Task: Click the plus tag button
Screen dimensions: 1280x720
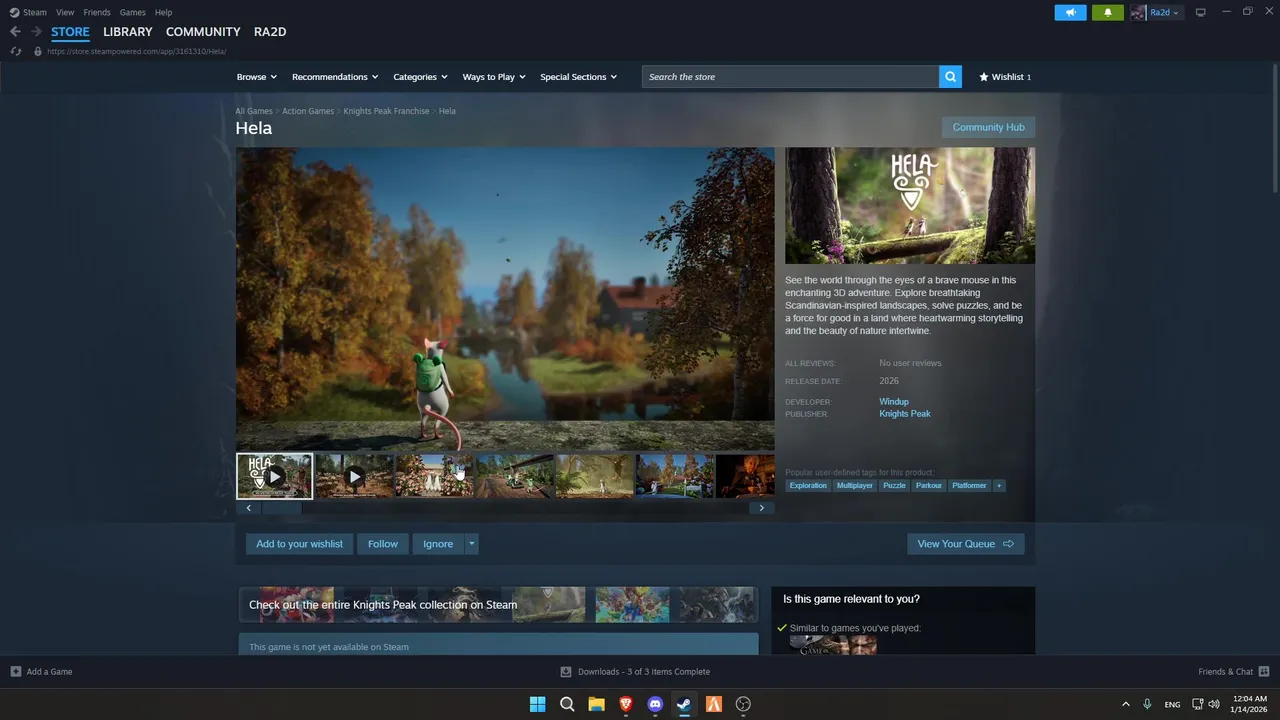Action: click(x=999, y=485)
